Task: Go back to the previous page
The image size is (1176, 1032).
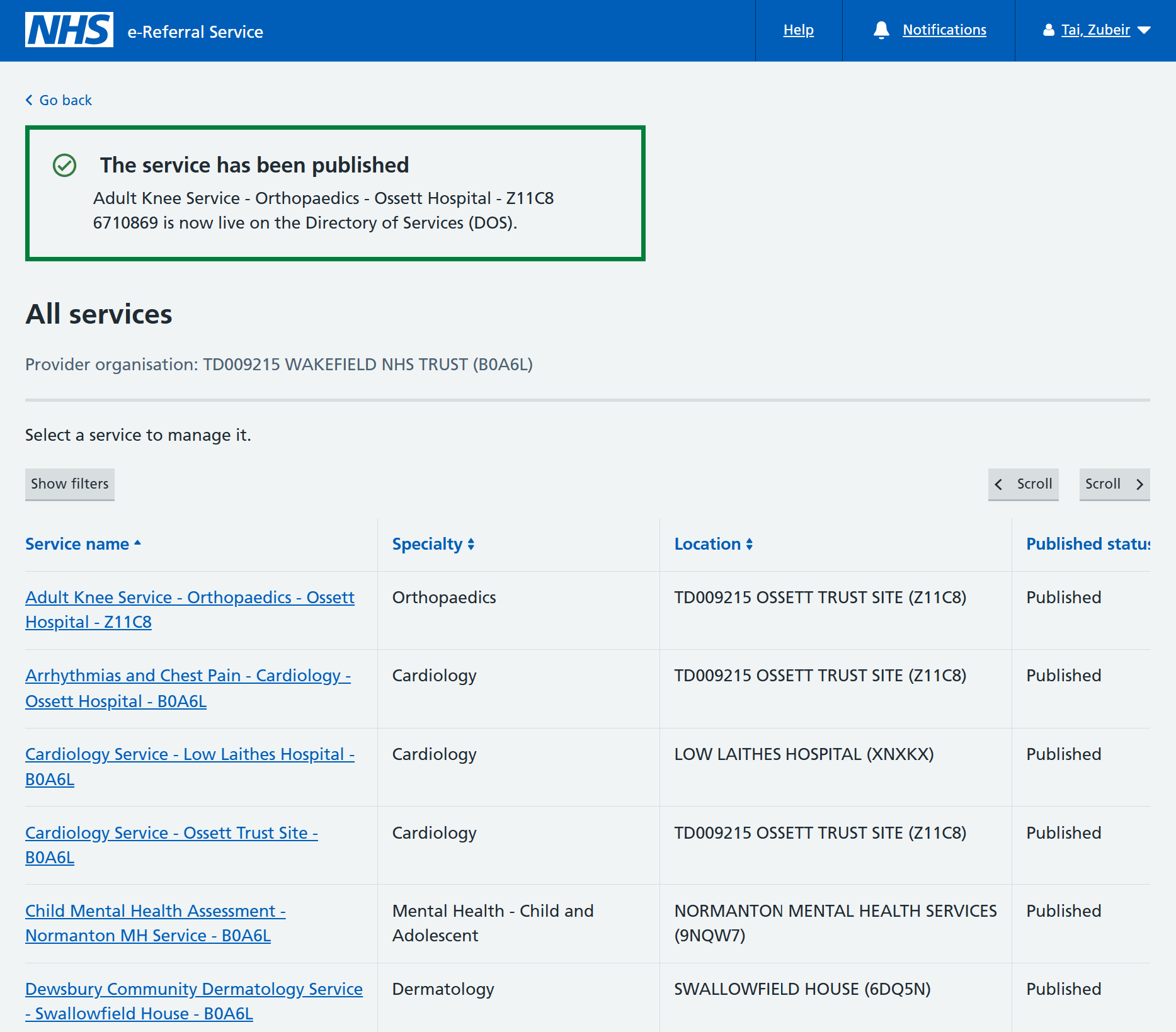Action: coord(59,100)
